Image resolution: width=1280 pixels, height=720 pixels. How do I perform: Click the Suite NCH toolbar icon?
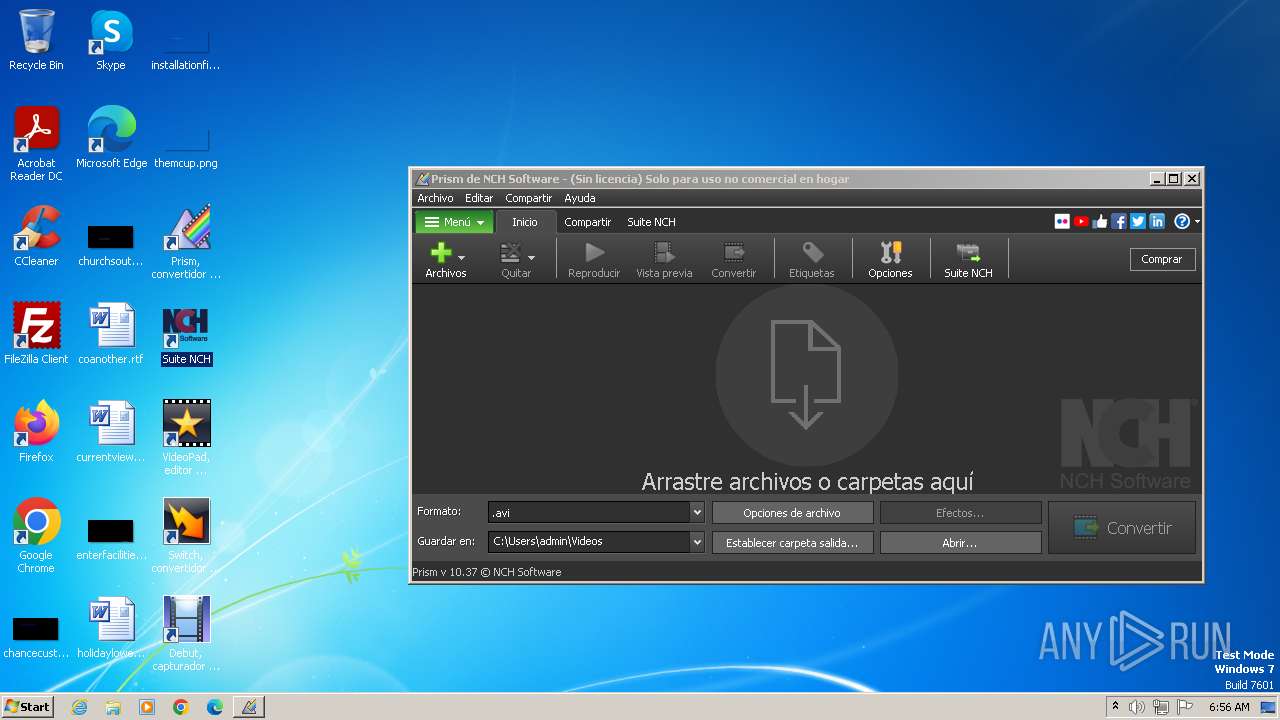pos(968,253)
